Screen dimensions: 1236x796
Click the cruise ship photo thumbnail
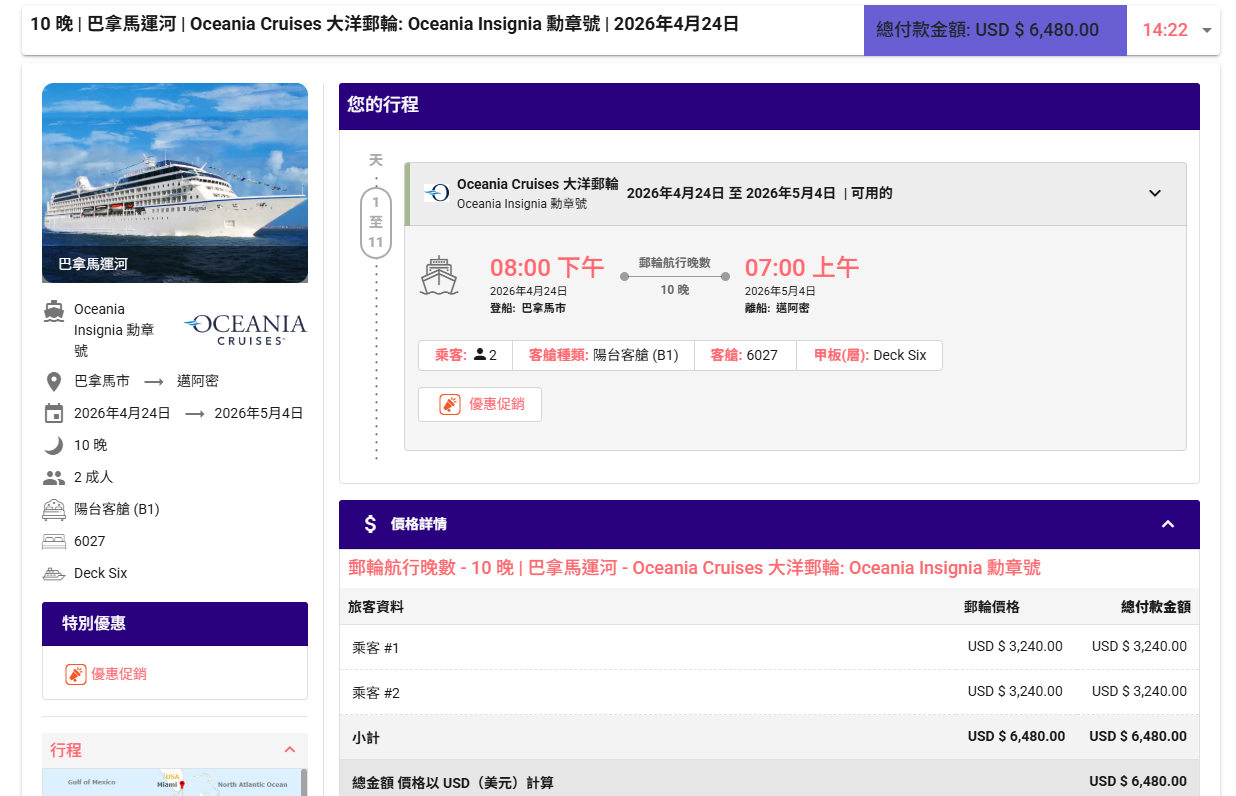pyautogui.click(x=175, y=182)
